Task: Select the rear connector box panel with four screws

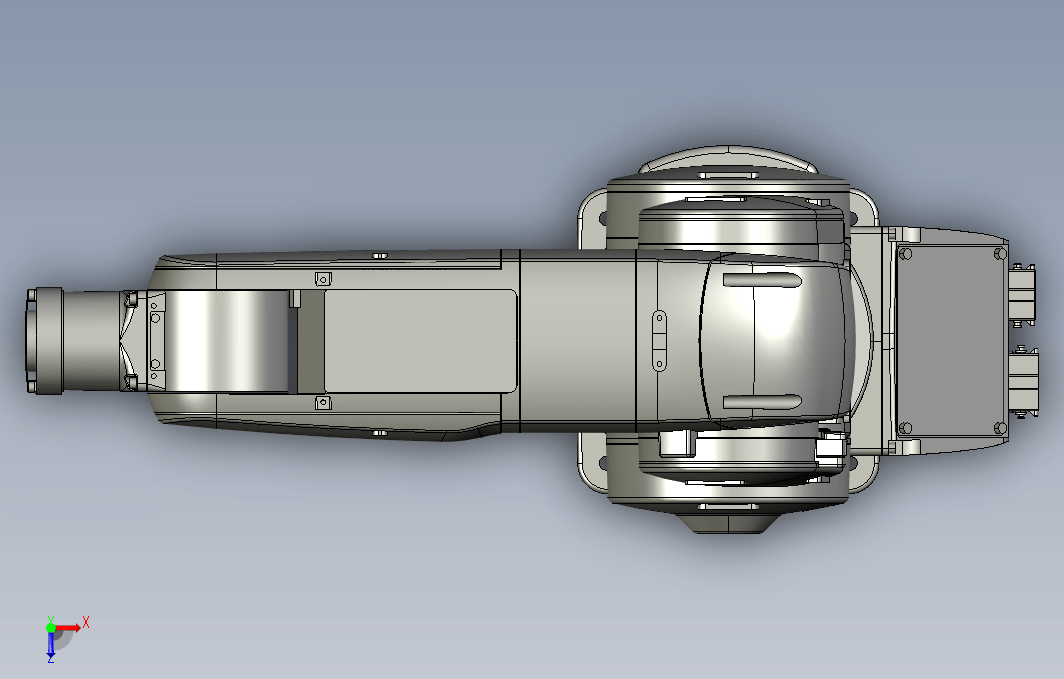Action: pyautogui.click(x=951, y=341)
